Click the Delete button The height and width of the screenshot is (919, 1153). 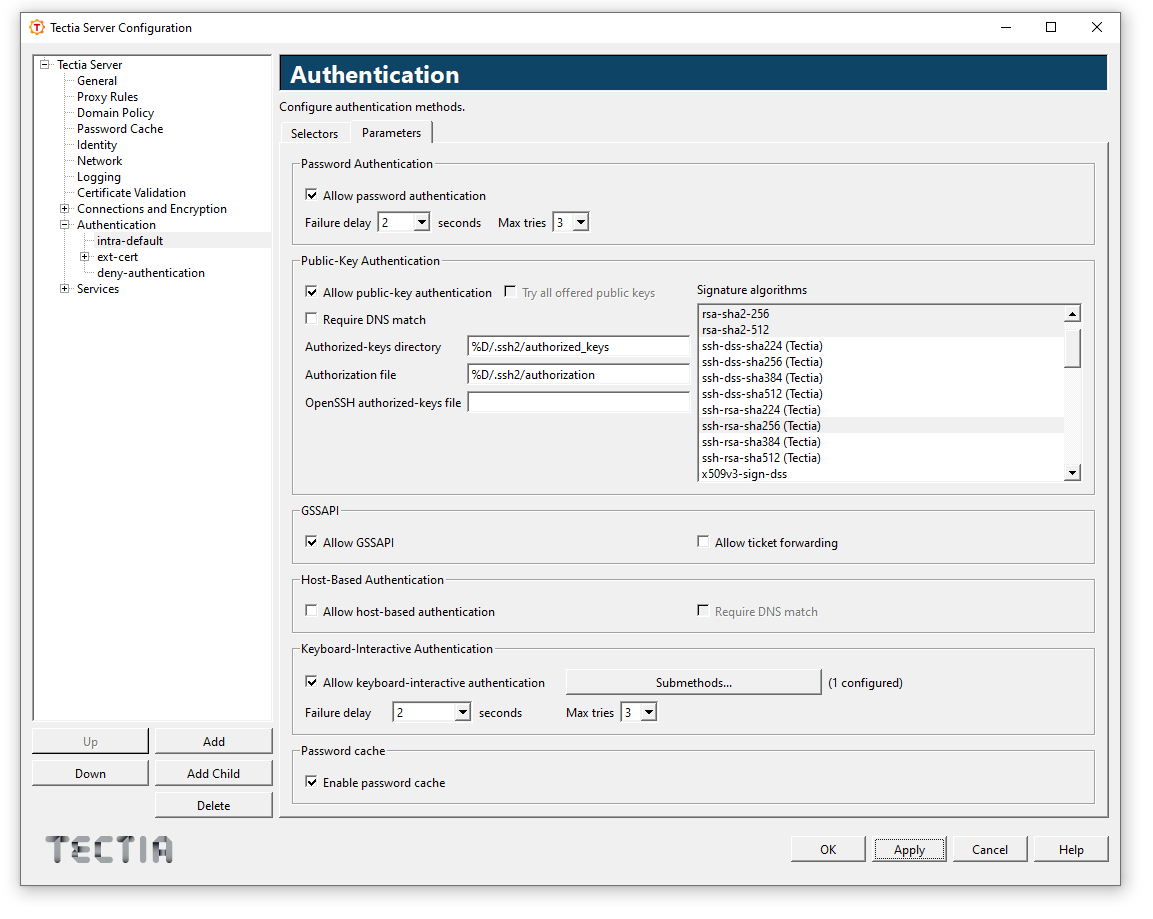point(214,806)
